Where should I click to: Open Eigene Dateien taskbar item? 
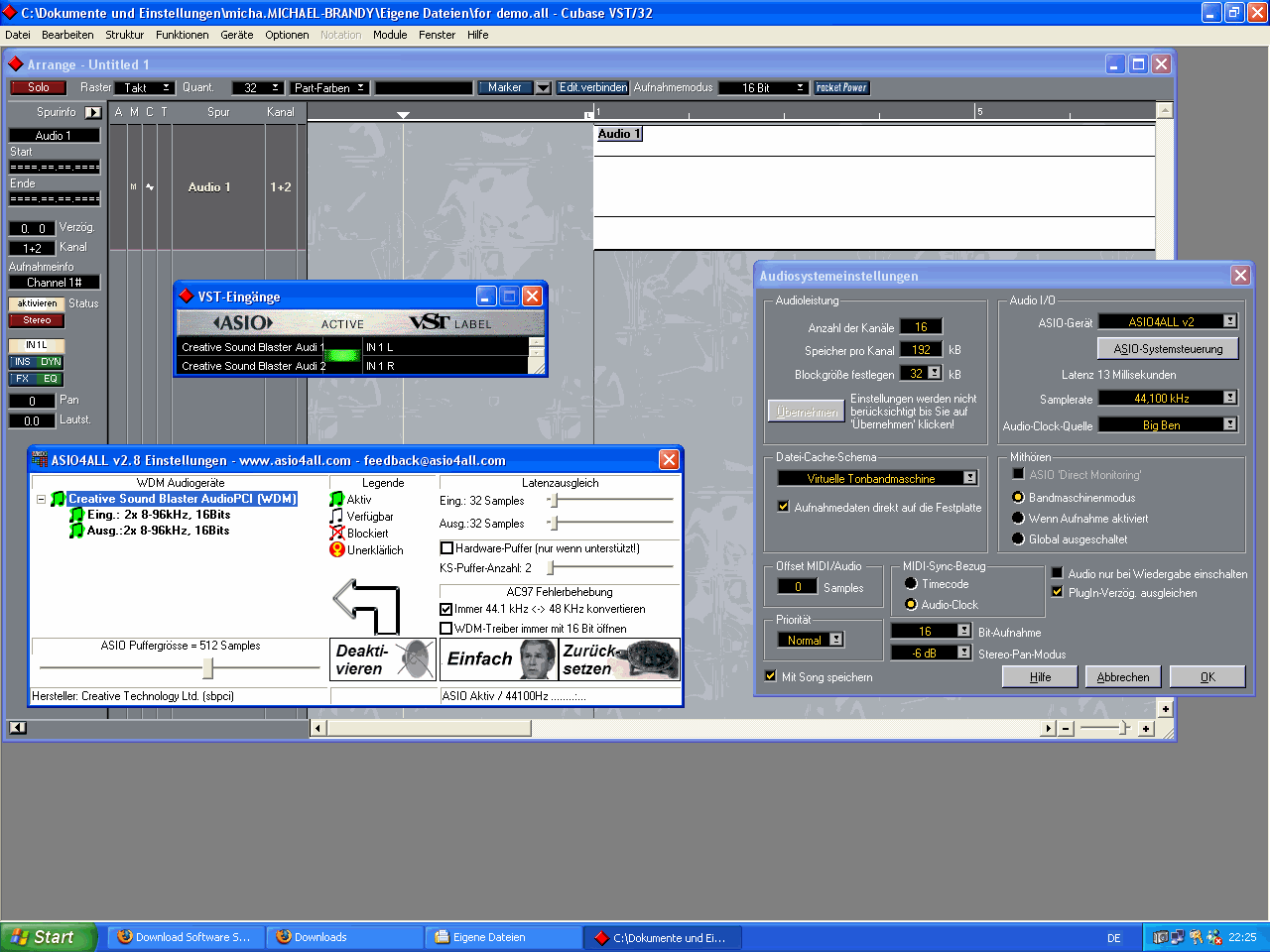tap(504, 936)
